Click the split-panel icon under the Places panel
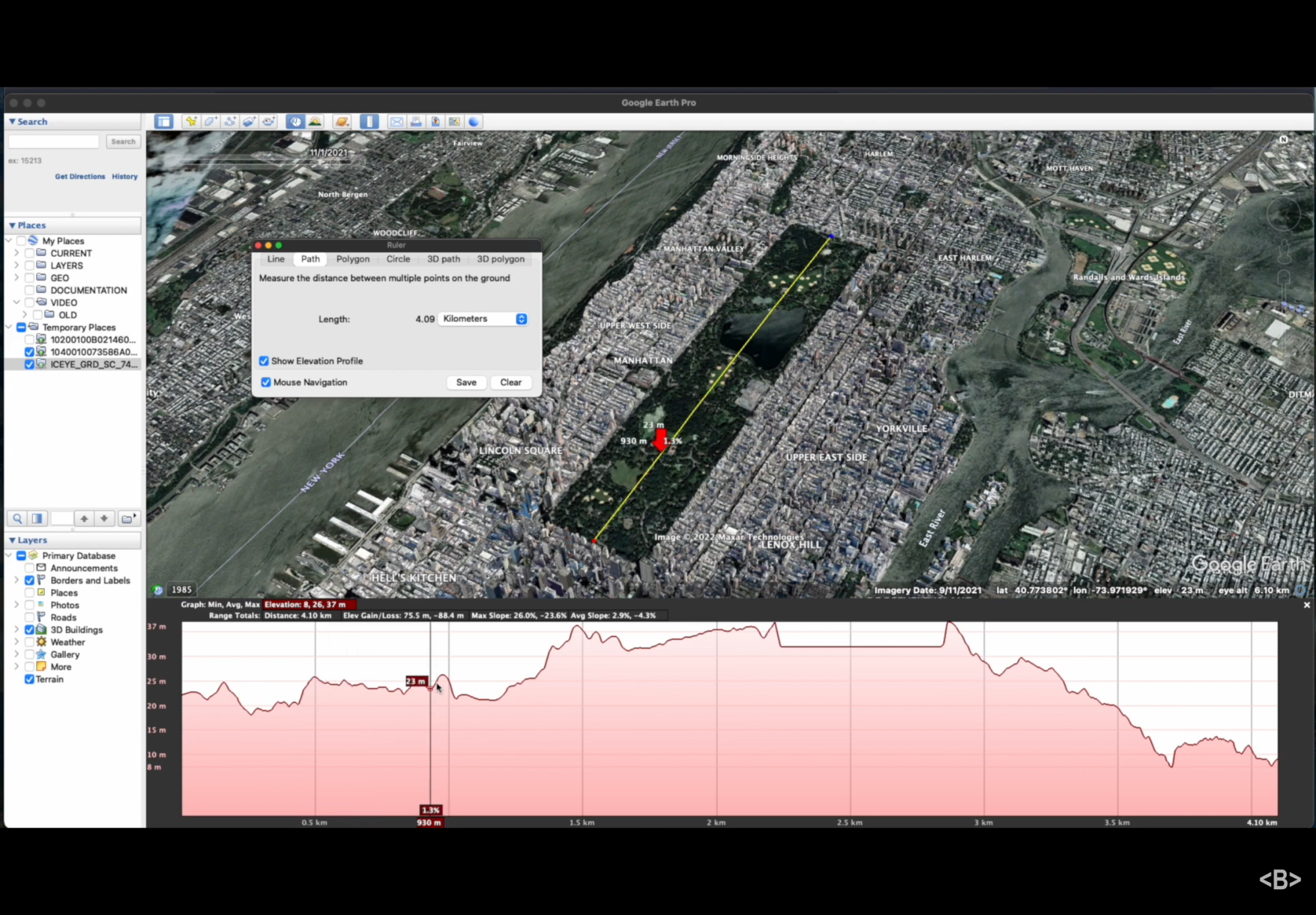 (x=38, y=519)
